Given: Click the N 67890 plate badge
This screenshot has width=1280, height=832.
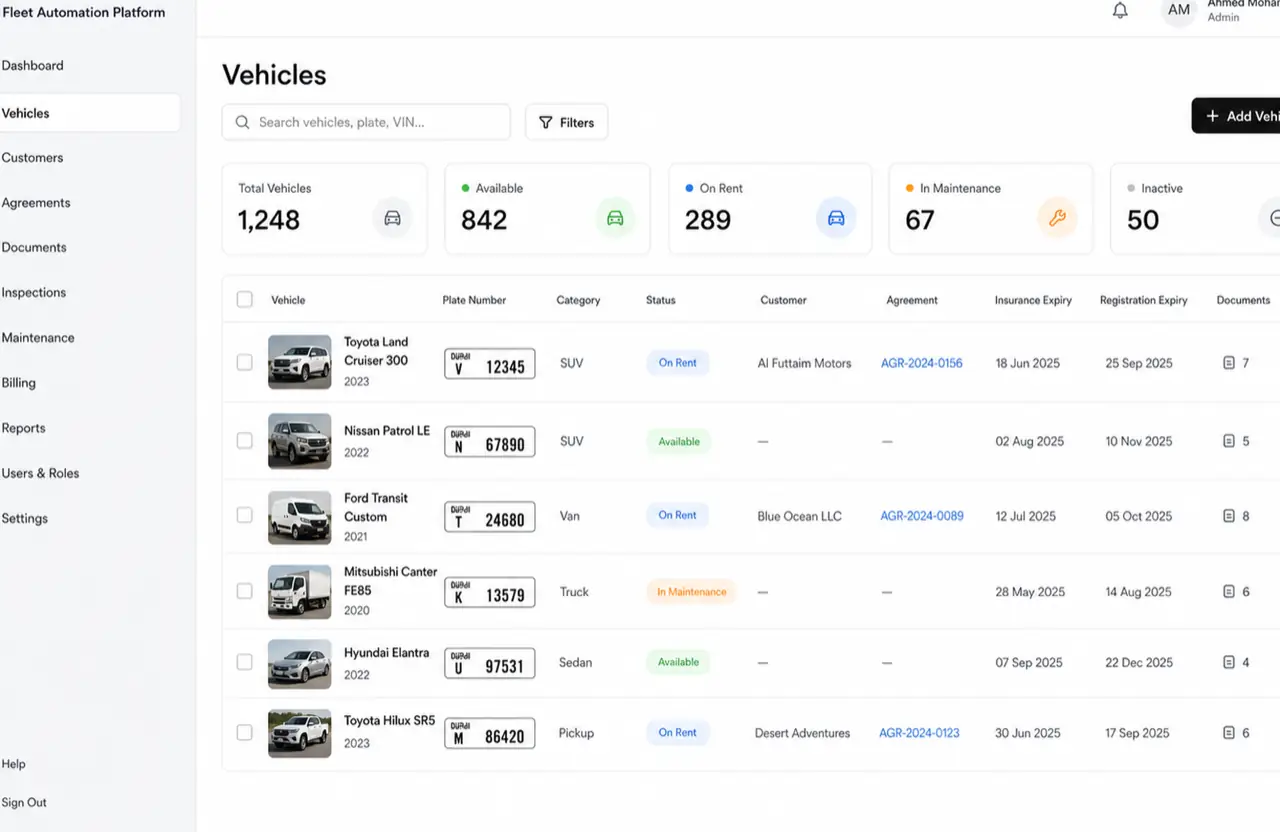Looking at the screenshot, I should click(x=490, y=442).
